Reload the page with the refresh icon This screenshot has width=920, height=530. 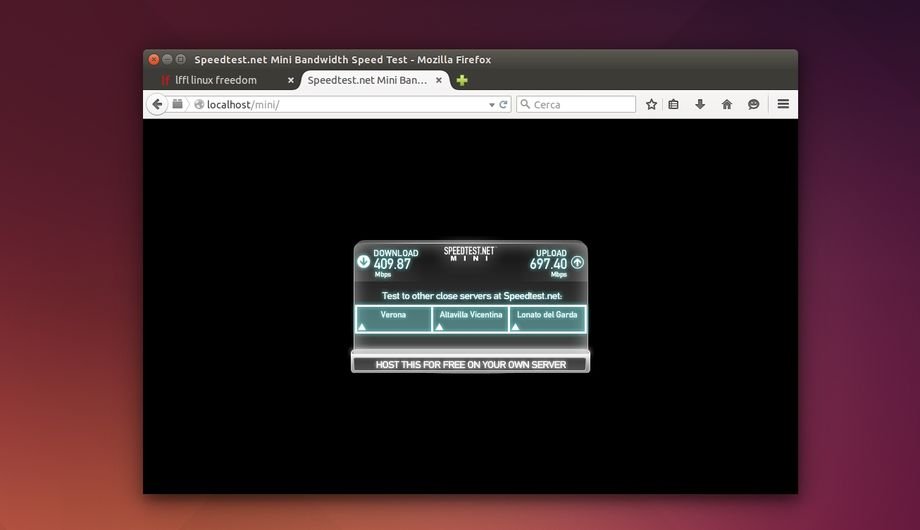coord(504,104)
